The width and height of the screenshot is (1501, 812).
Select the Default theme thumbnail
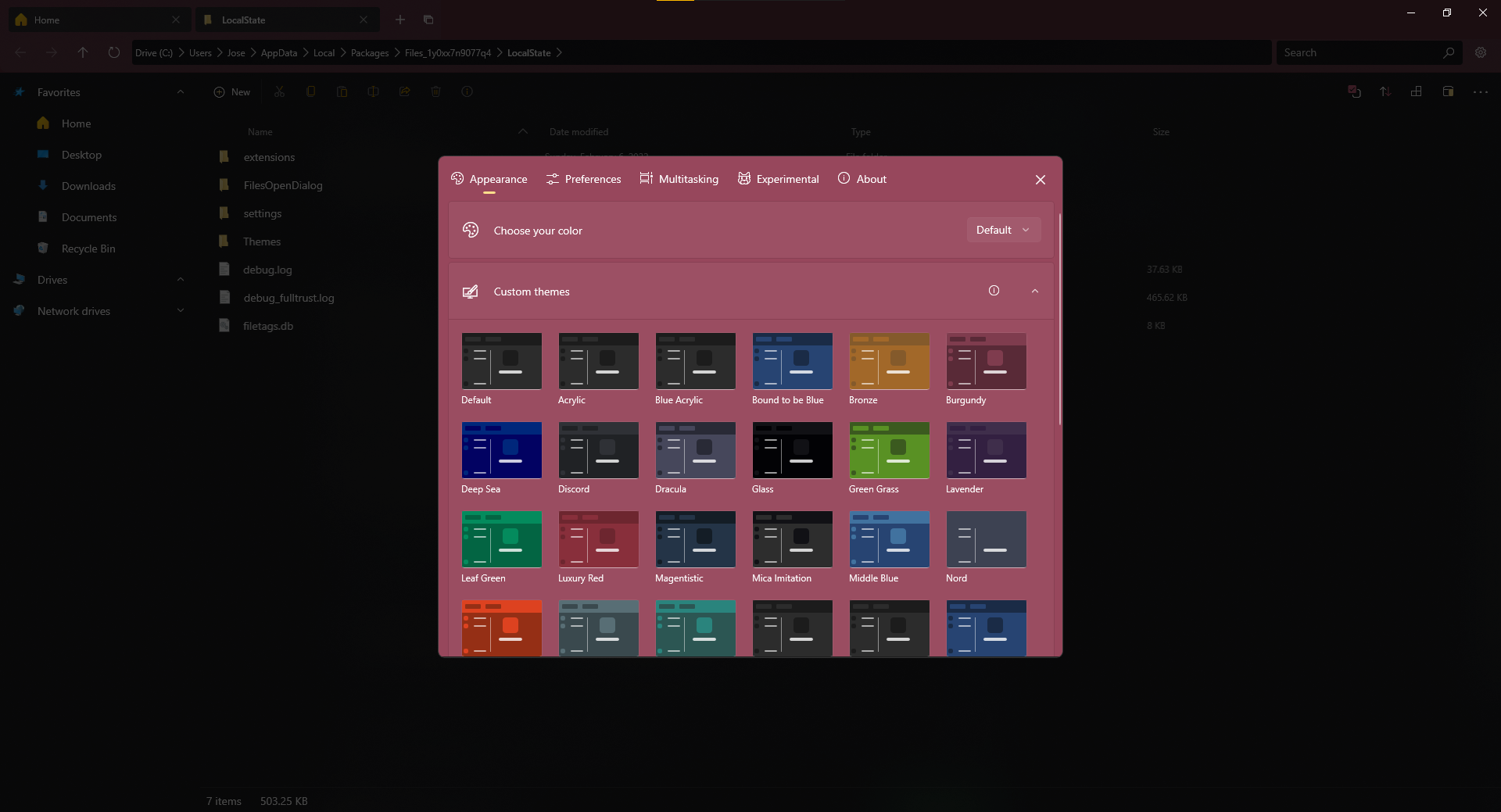(x=502, y=361)
